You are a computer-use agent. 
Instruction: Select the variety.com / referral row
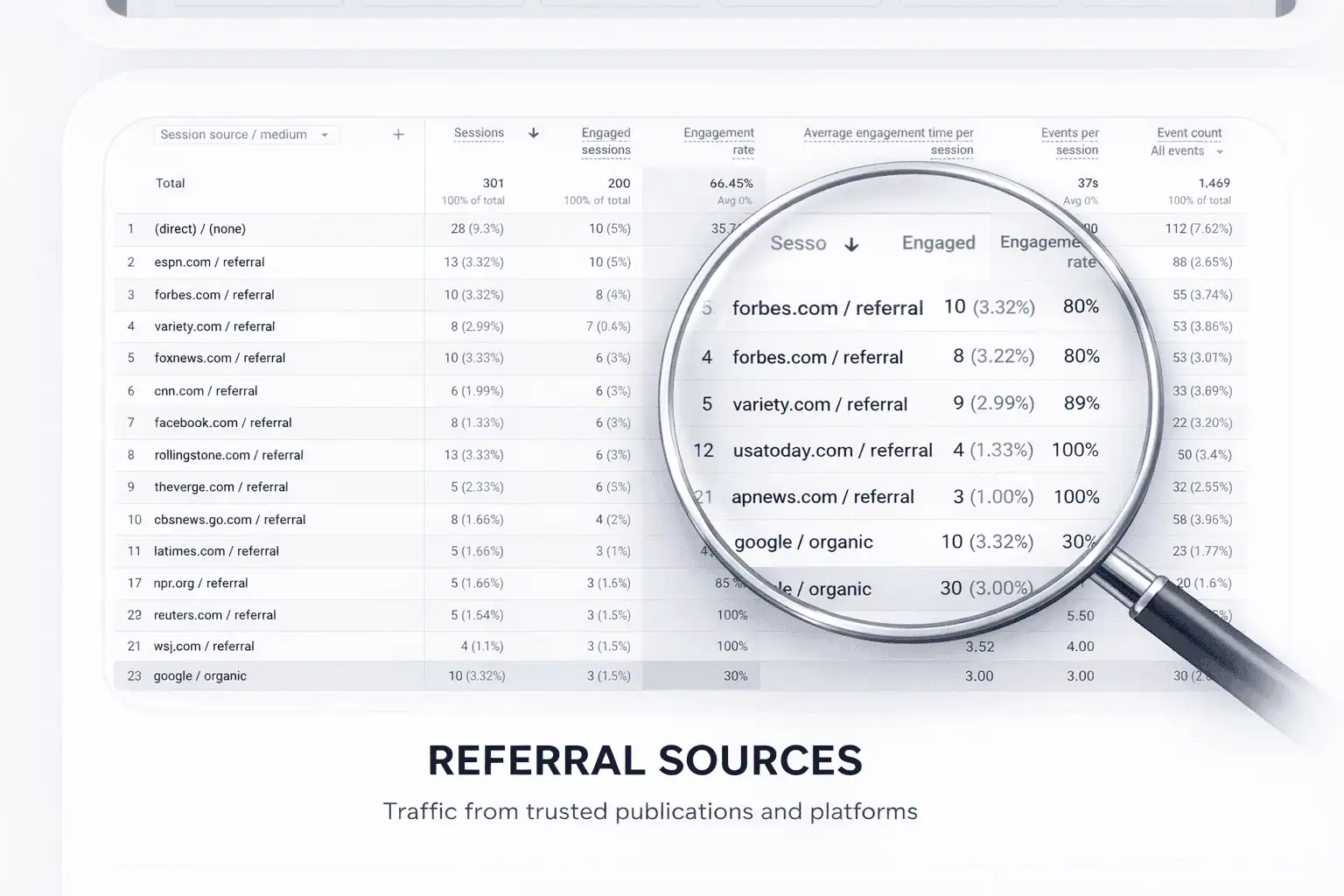(x=215, y=326)
